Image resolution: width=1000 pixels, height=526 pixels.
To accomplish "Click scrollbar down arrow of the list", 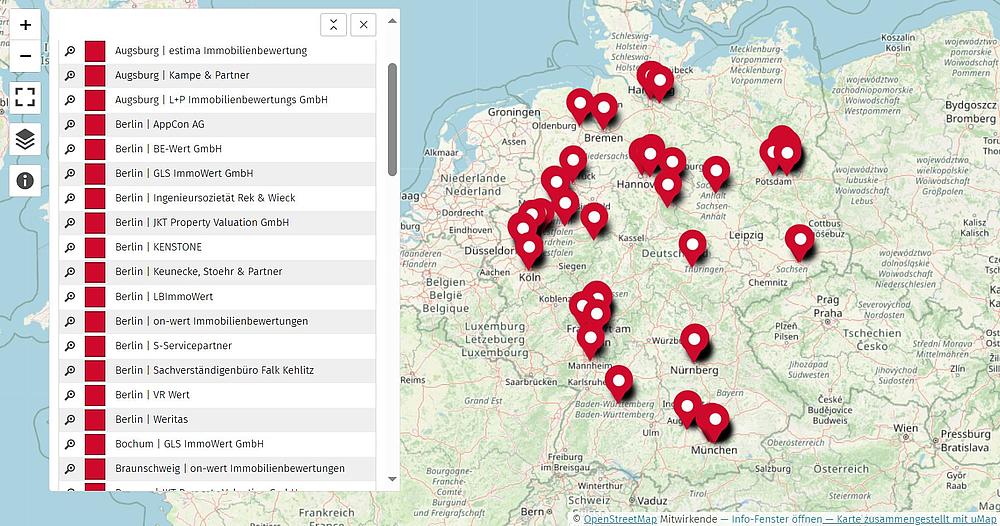I will [x=392, y=479].
